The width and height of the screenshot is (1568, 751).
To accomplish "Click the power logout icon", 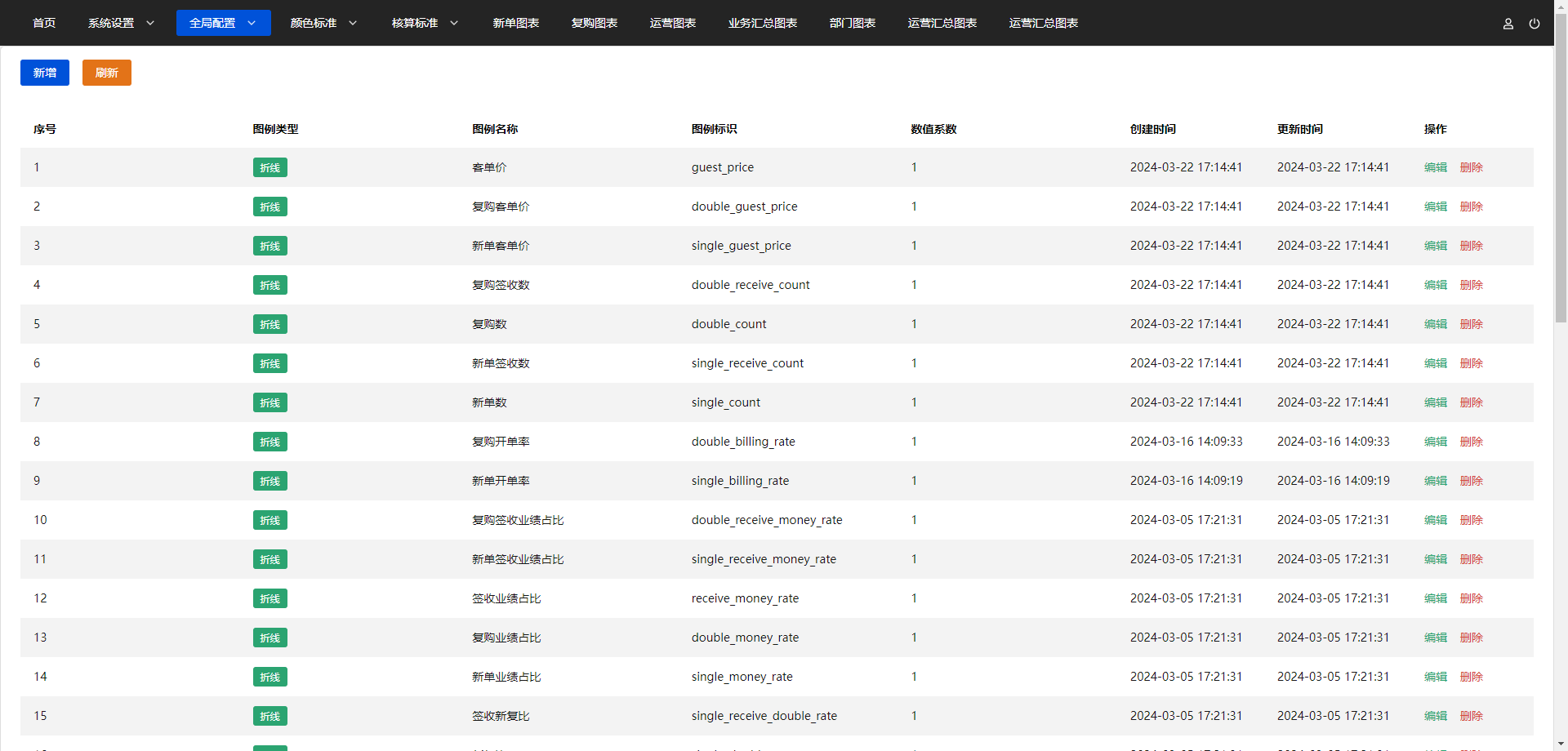I will [x=1535, y=24].
